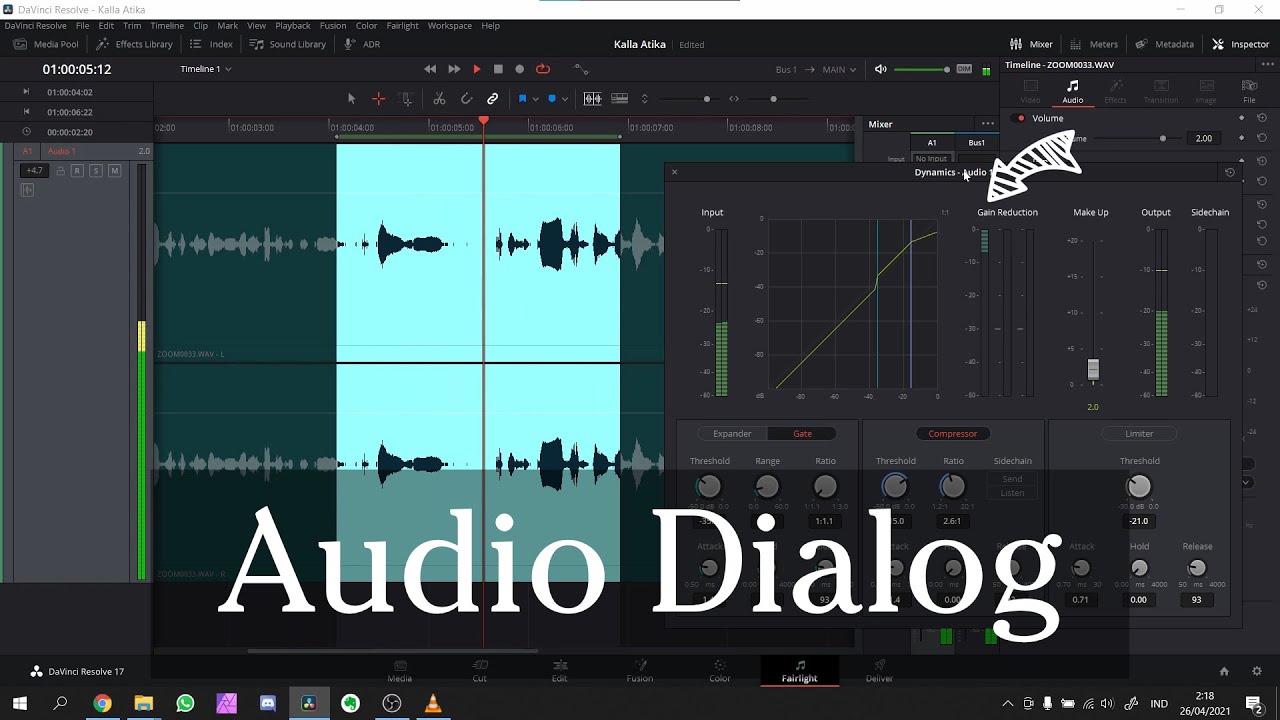This screenshot has height=720, width=1280.
Task: Open the Workspace menu
Action: pyautogui.click(x=450, y=25)
